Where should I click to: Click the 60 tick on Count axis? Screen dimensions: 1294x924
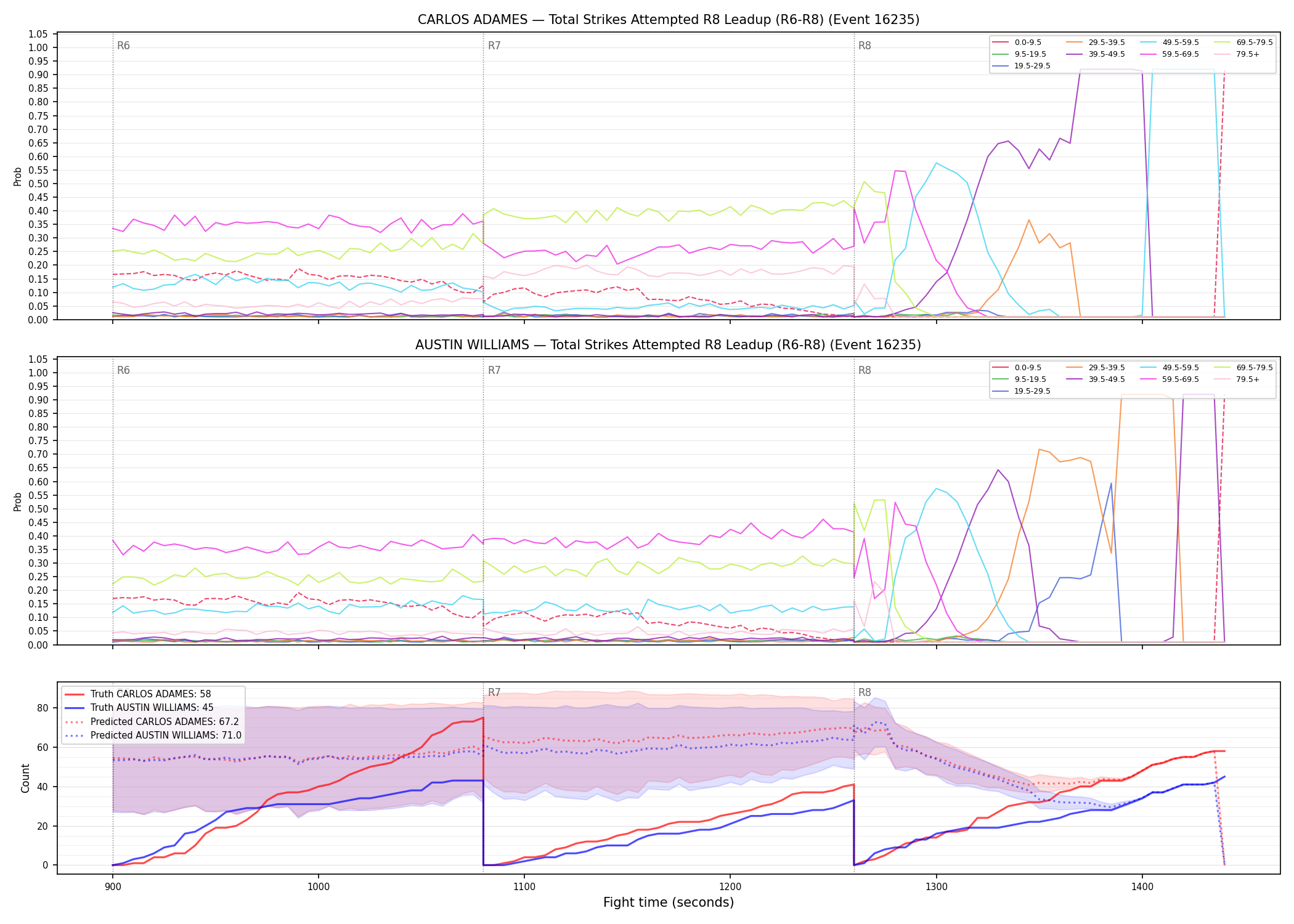point(42,748)
